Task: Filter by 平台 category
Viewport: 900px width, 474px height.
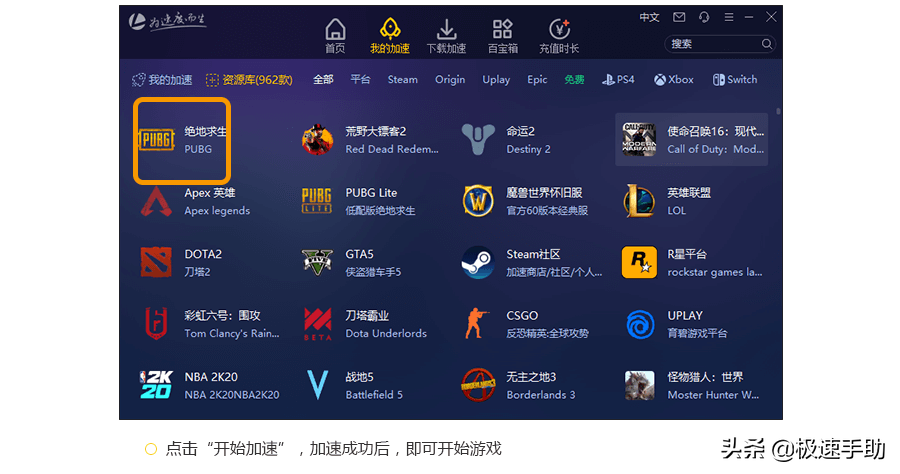Action: click(x=360, y=80)
